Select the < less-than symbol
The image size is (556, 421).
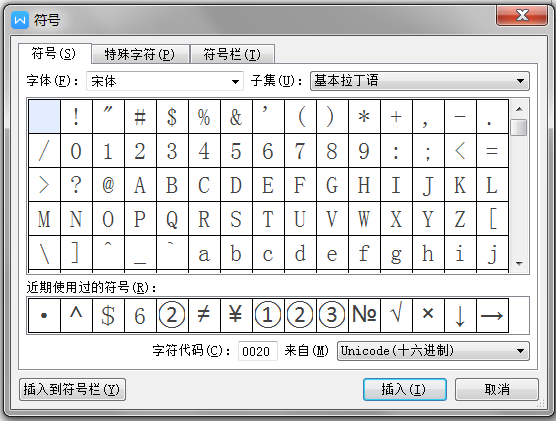[x=460, y=151]
